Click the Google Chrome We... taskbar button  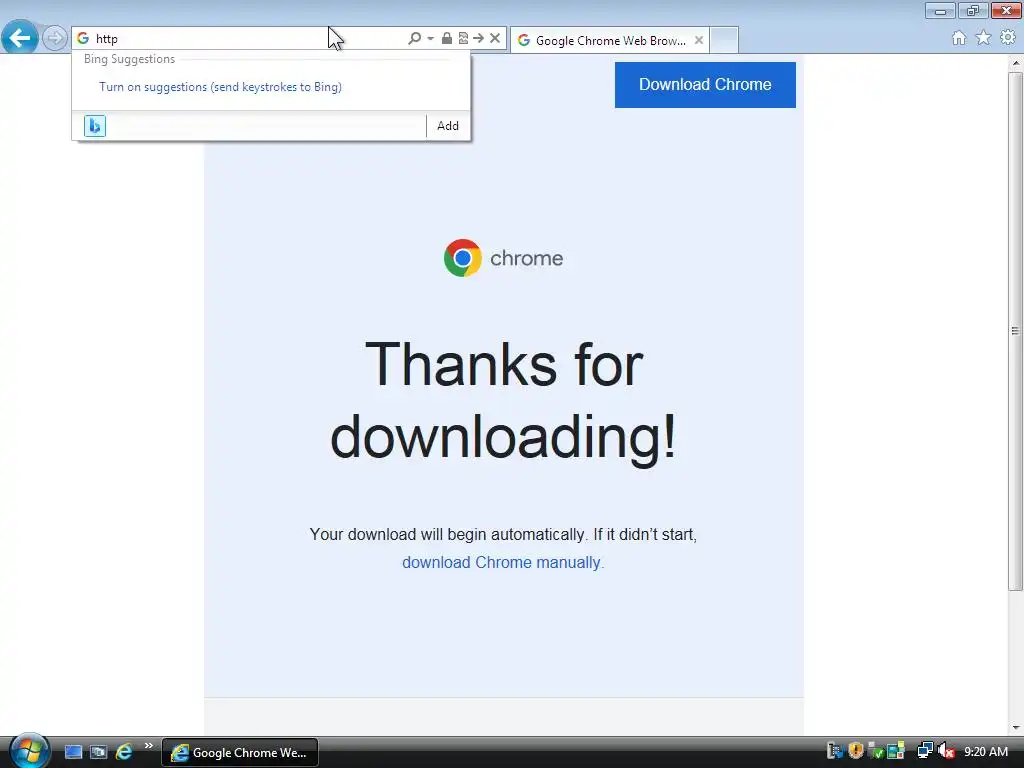point(240,752)
